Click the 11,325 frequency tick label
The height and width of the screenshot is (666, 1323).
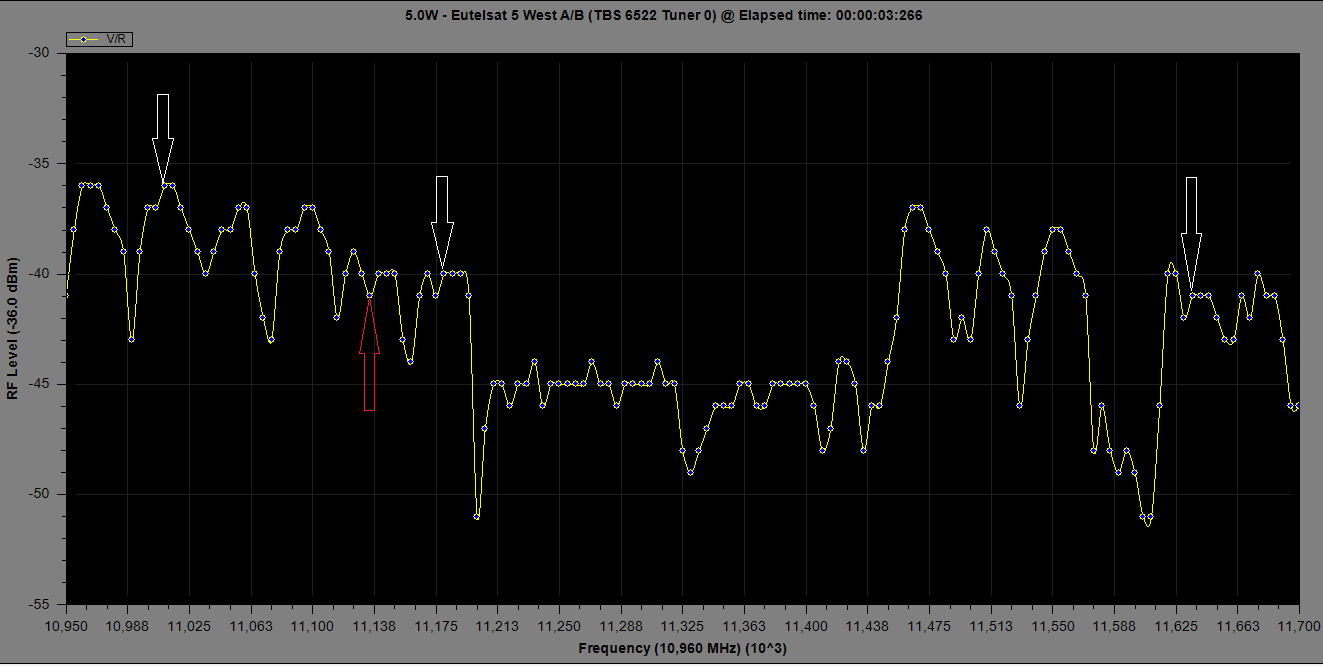(683, 625)
